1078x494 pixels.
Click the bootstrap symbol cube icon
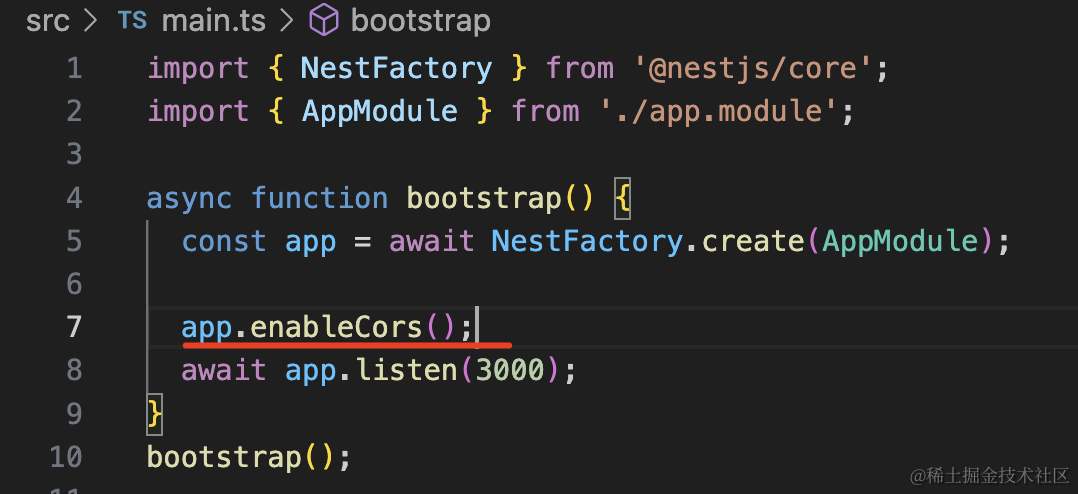pyautogui.click(x=324, y=20)
